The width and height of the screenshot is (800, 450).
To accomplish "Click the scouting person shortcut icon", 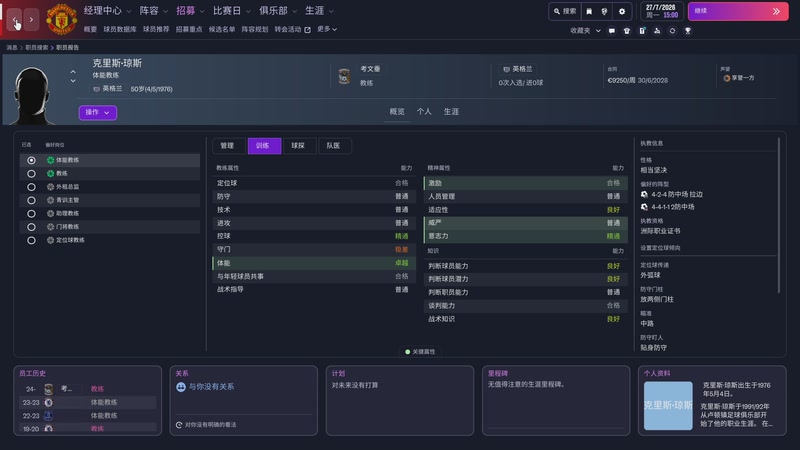I will coord(657,31).
